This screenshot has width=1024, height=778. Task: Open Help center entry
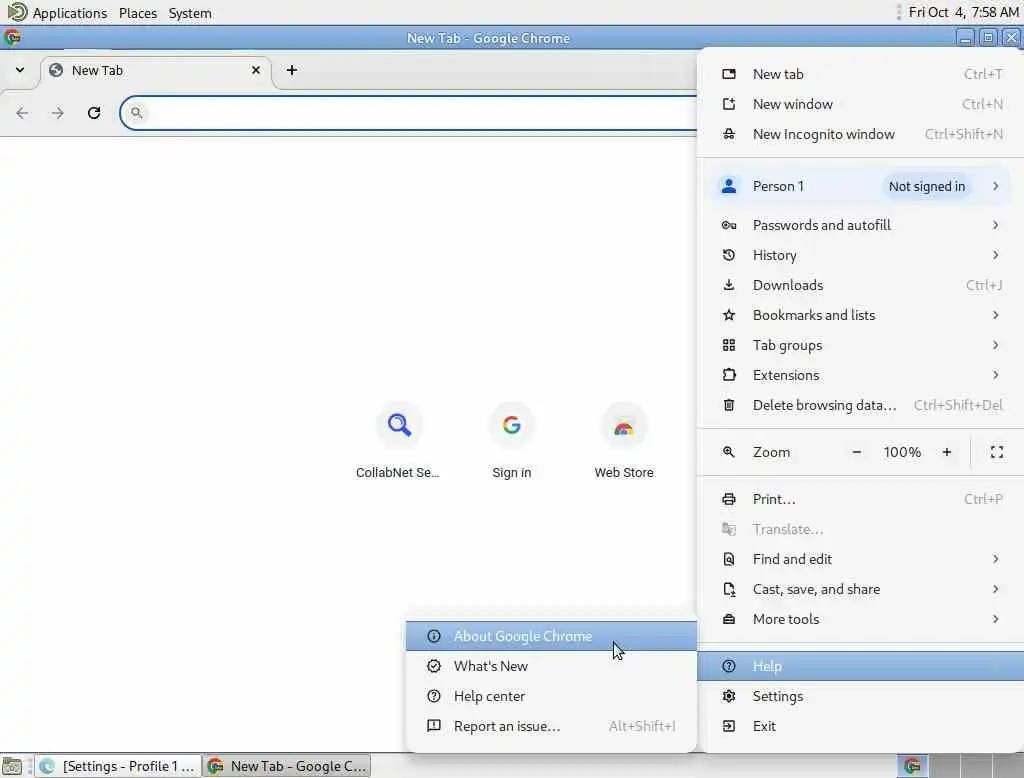pyautogui.click(x=551, y=696)
